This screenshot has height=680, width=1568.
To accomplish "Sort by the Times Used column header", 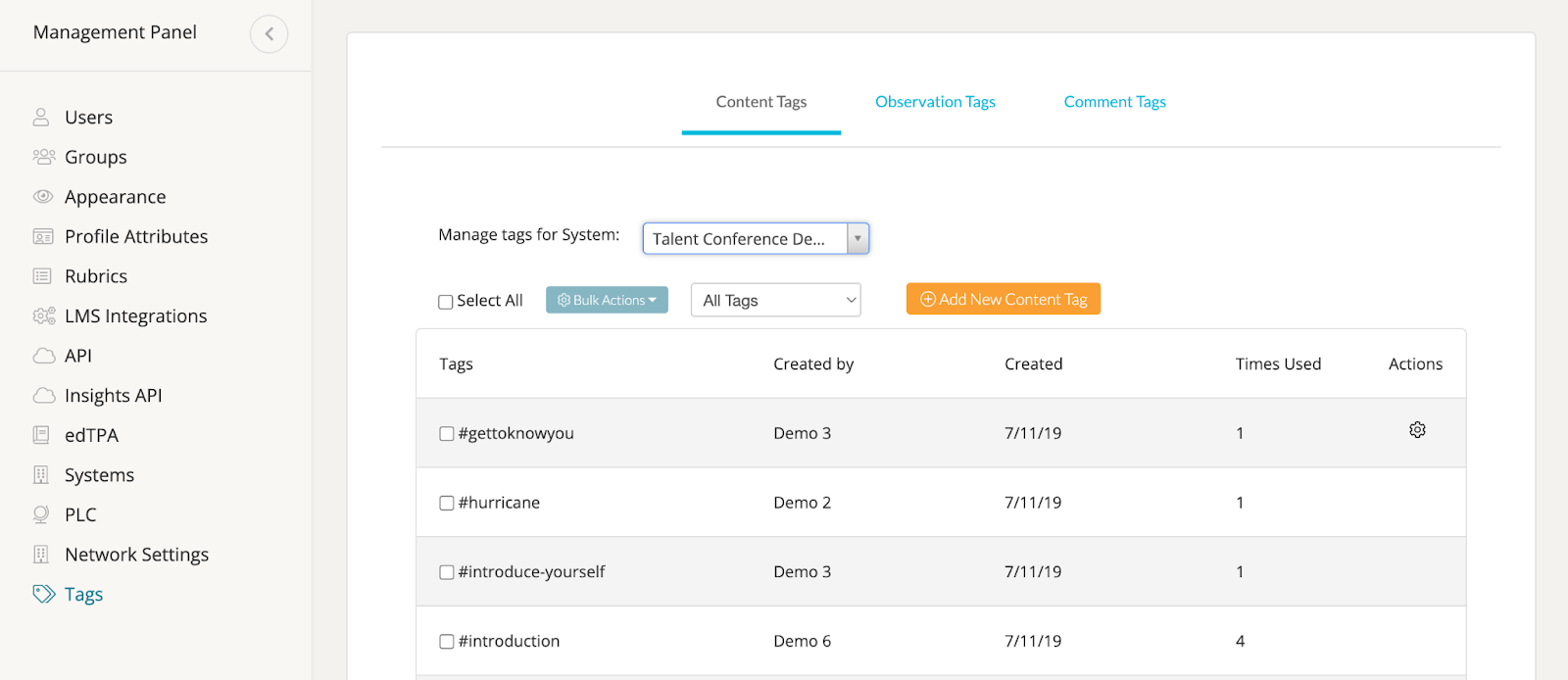I will (1278, 364).
